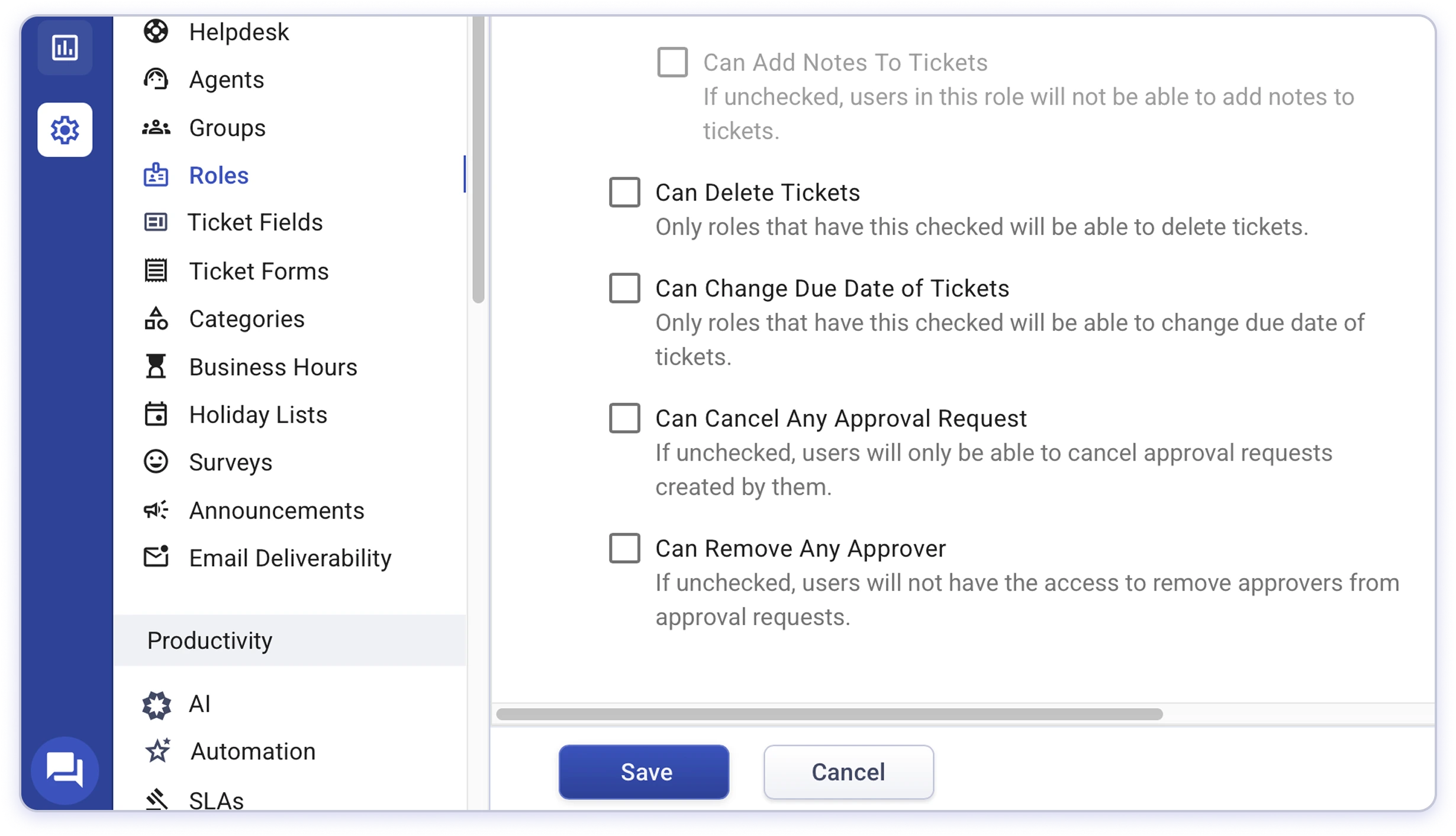1456x836 pixels.
Task: Select the Agents headset icon
Action: (156, 79)
